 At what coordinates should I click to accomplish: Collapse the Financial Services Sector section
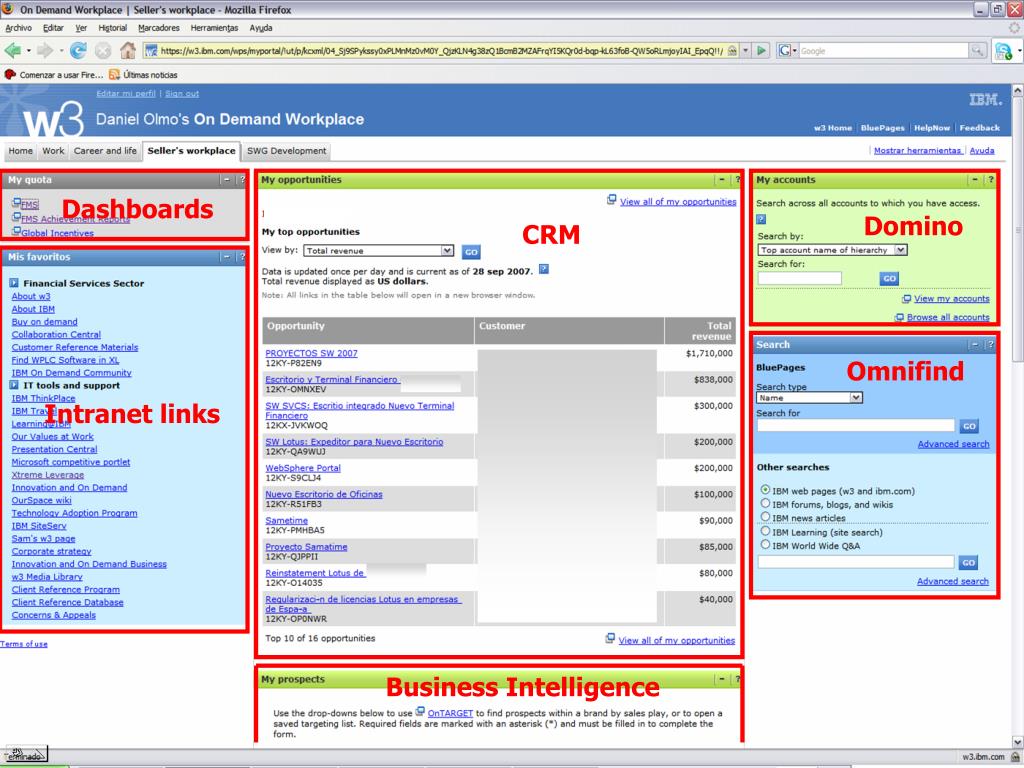(x=14, y=283)
